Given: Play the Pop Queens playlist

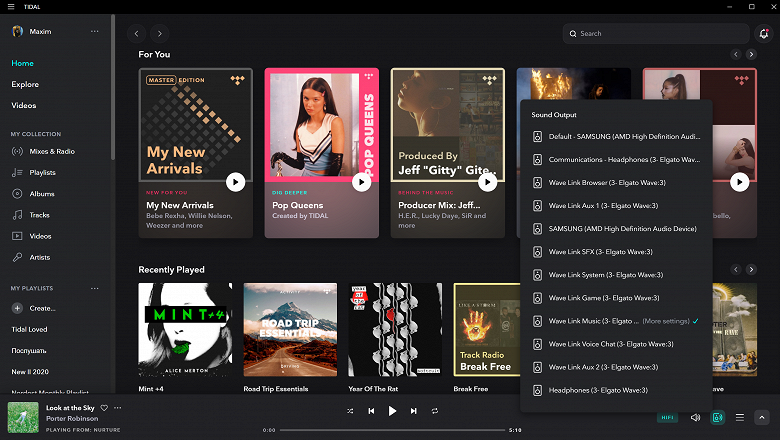Looking at the screenshot, I should click(361, 182).
